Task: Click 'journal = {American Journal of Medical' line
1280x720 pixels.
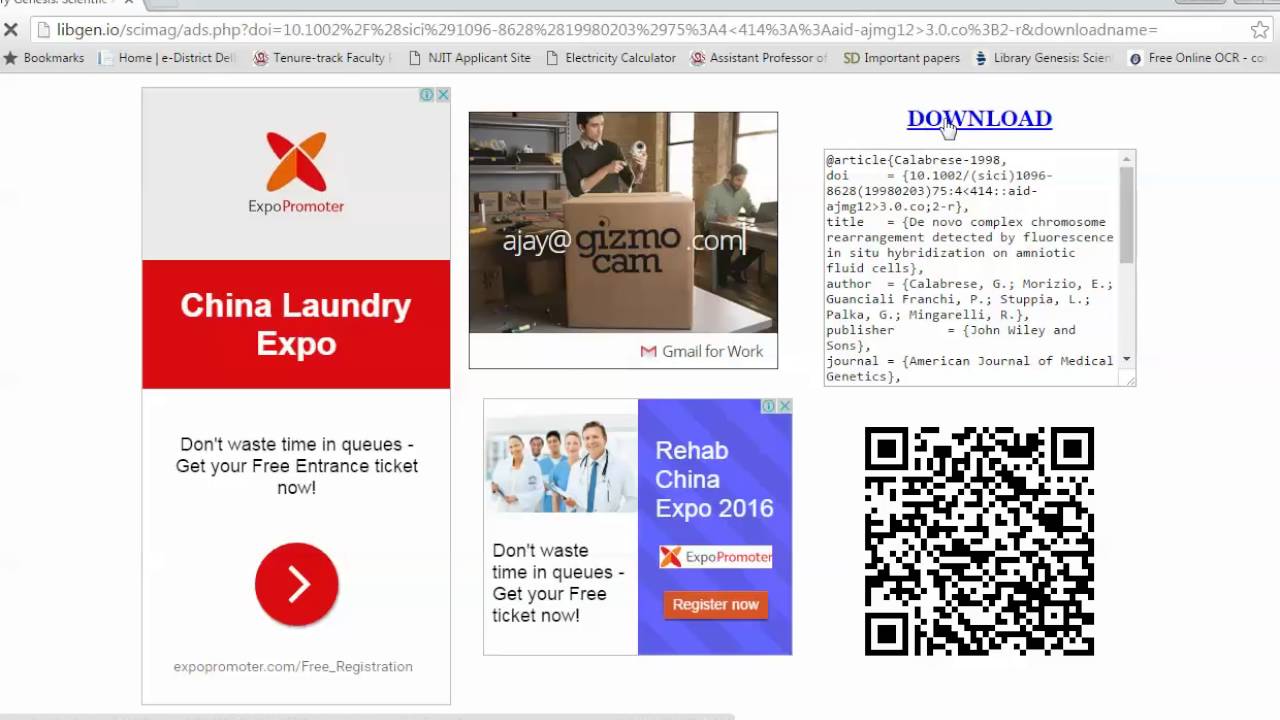Action: [x=969, y=361]
